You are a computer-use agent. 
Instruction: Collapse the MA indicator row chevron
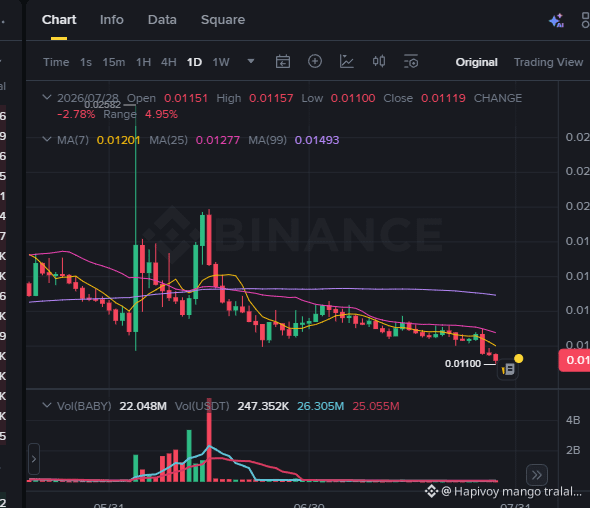pyautogui.click(x=47, y=139)
